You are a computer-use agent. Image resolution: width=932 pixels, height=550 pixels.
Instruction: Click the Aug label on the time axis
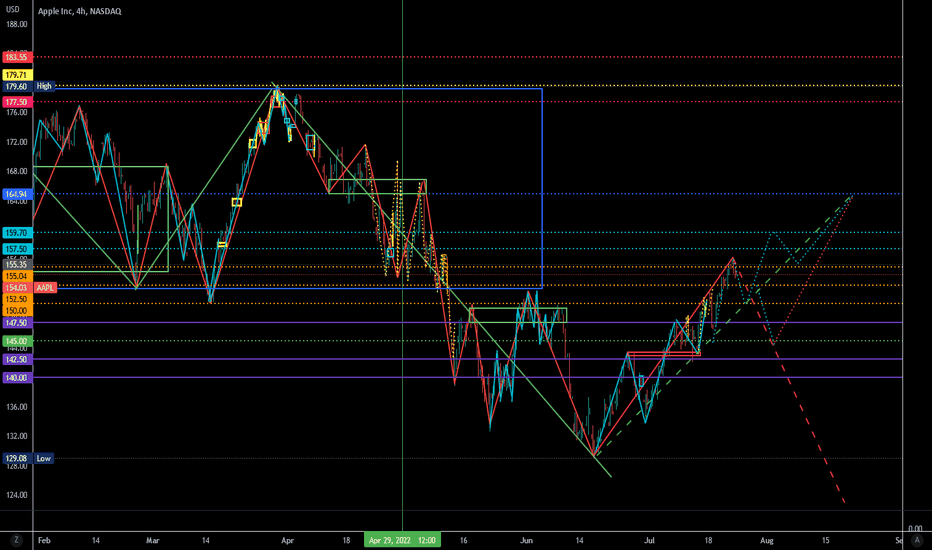(x=767, y=540)
